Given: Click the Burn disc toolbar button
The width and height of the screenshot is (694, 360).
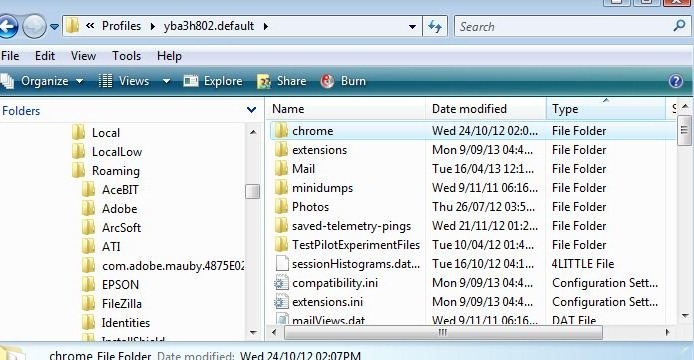Looking at the screenshot, I should 343,81.
